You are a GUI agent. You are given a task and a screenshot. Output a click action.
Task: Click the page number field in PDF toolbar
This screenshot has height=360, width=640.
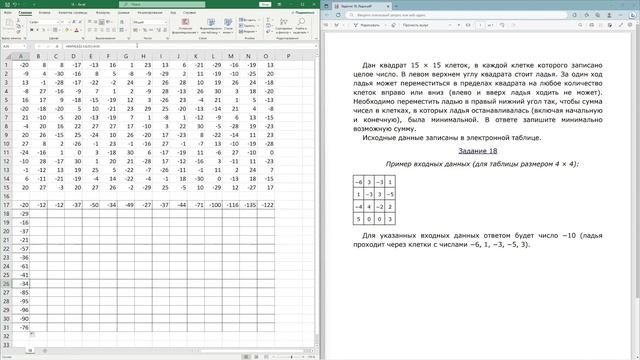pyautogui.click(x=480, y=25)
